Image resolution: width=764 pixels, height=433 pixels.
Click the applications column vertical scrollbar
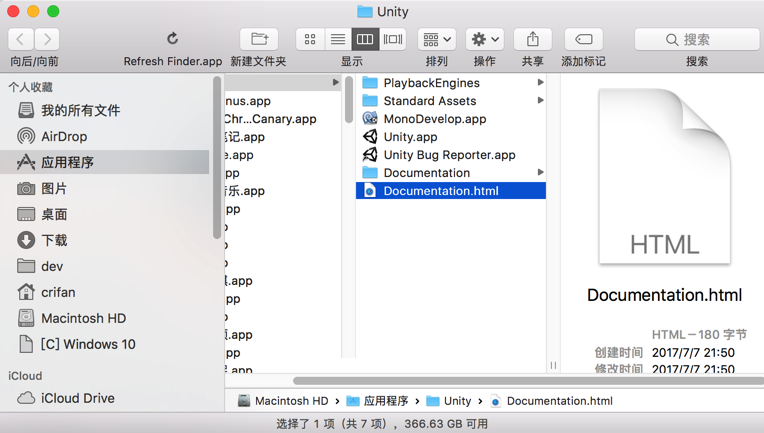coord(349,100)
